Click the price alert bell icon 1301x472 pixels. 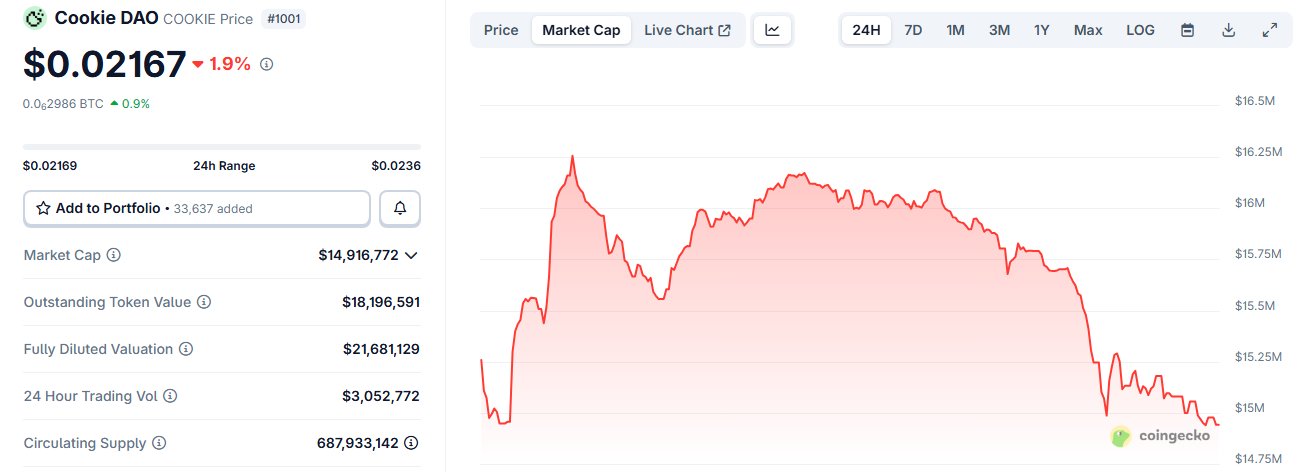(x=400, y=208)
